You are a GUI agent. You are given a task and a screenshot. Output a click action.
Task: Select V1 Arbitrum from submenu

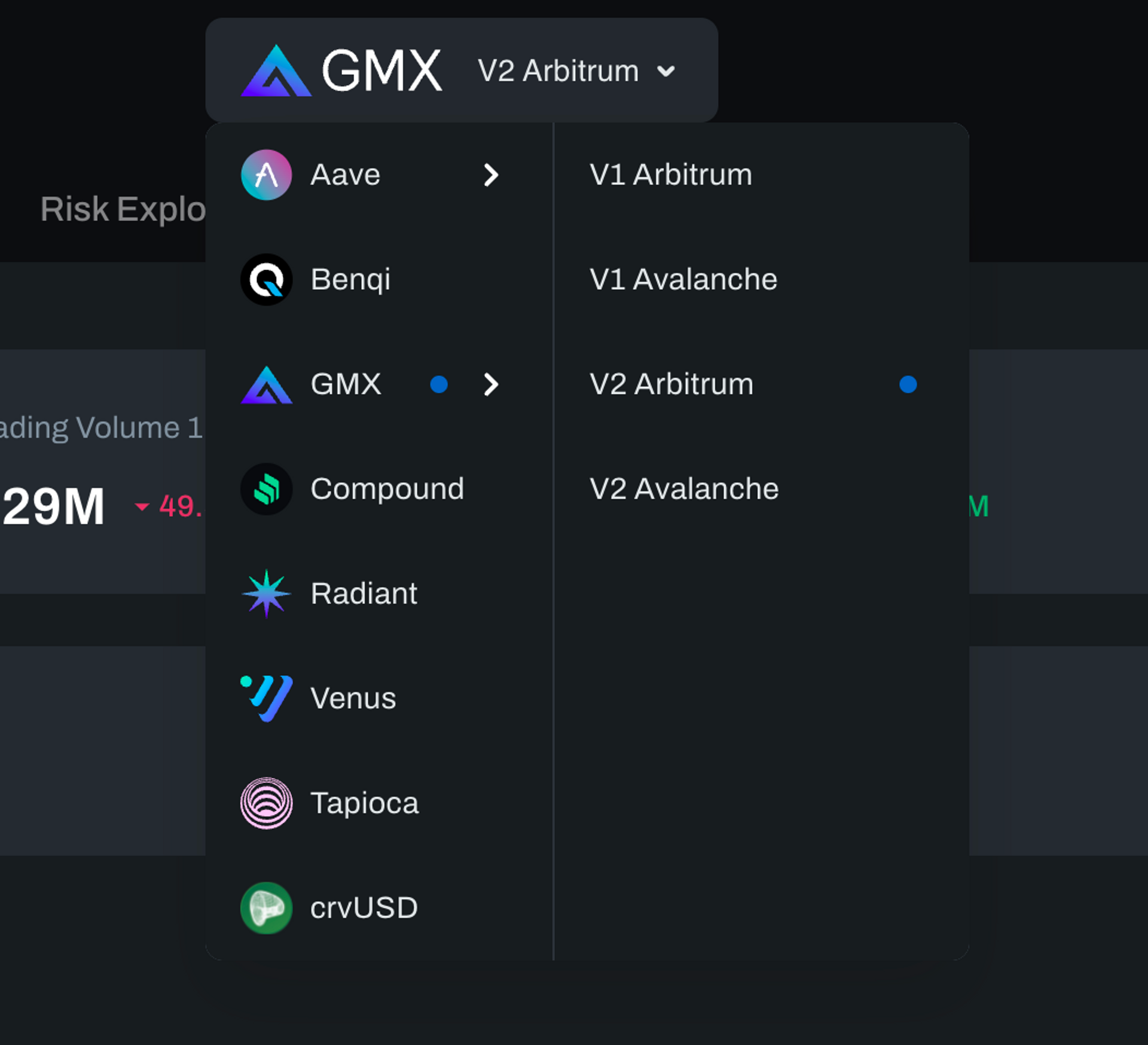[670, 175]
